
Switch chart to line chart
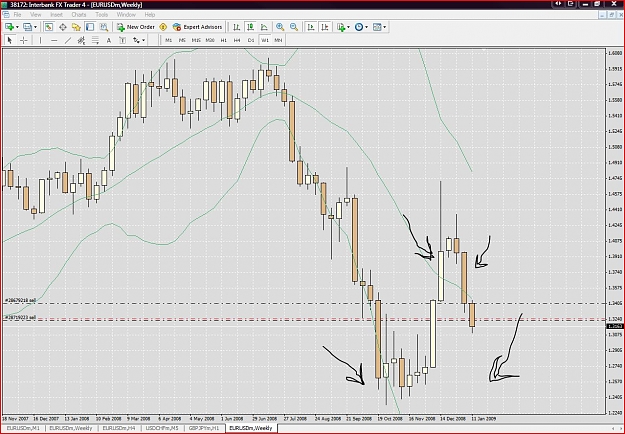point(264,27)
